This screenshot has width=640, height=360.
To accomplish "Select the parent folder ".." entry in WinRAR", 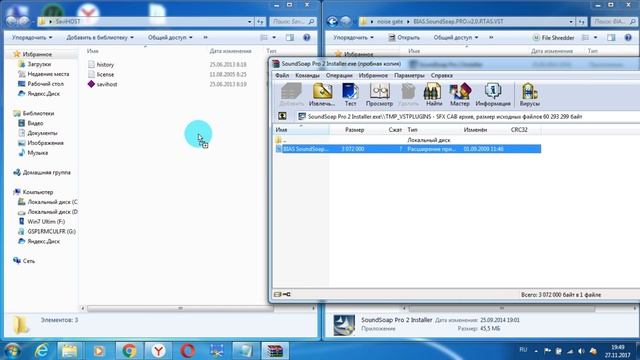I will click(282, 140).
